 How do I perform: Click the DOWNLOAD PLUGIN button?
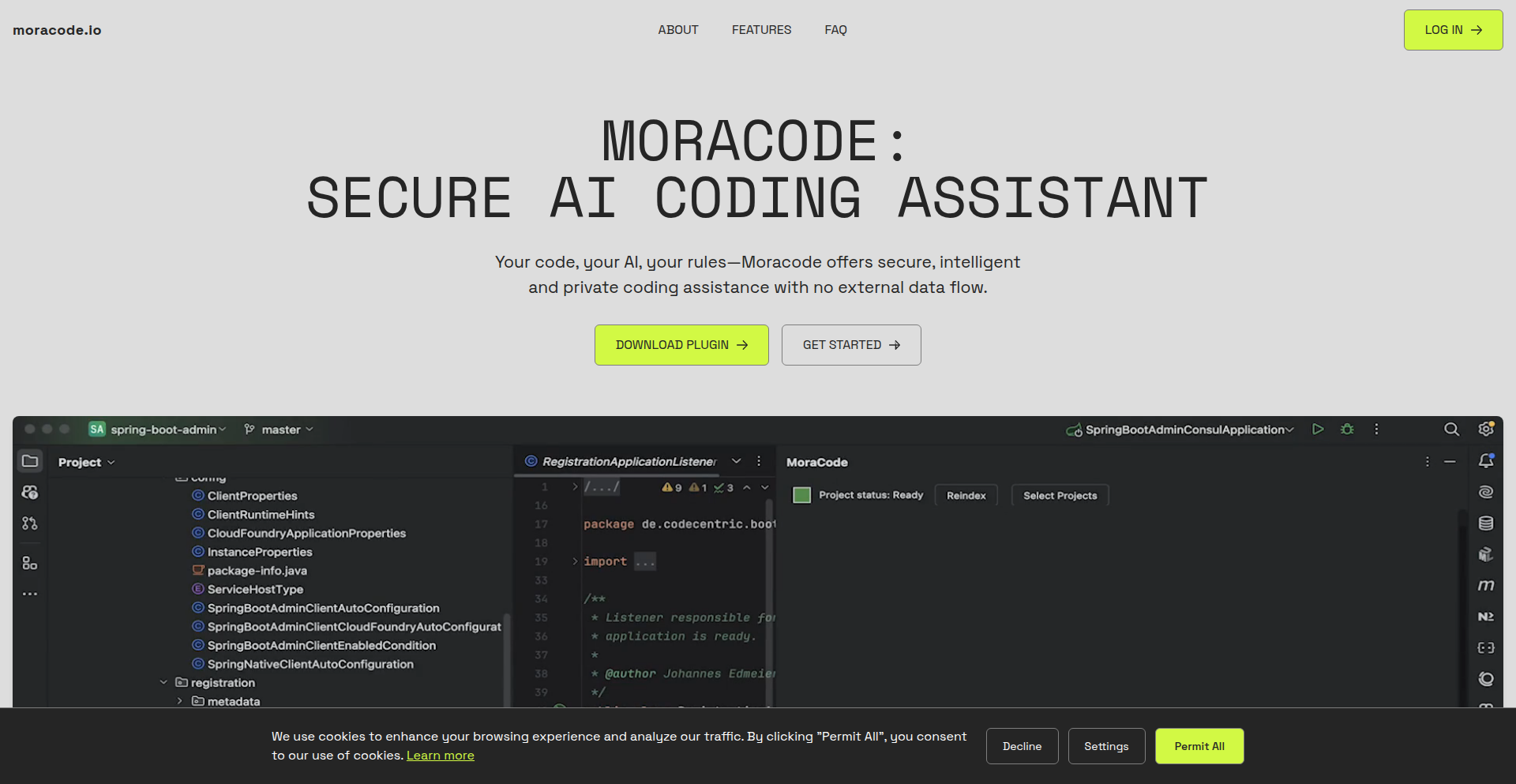[681, 345]
